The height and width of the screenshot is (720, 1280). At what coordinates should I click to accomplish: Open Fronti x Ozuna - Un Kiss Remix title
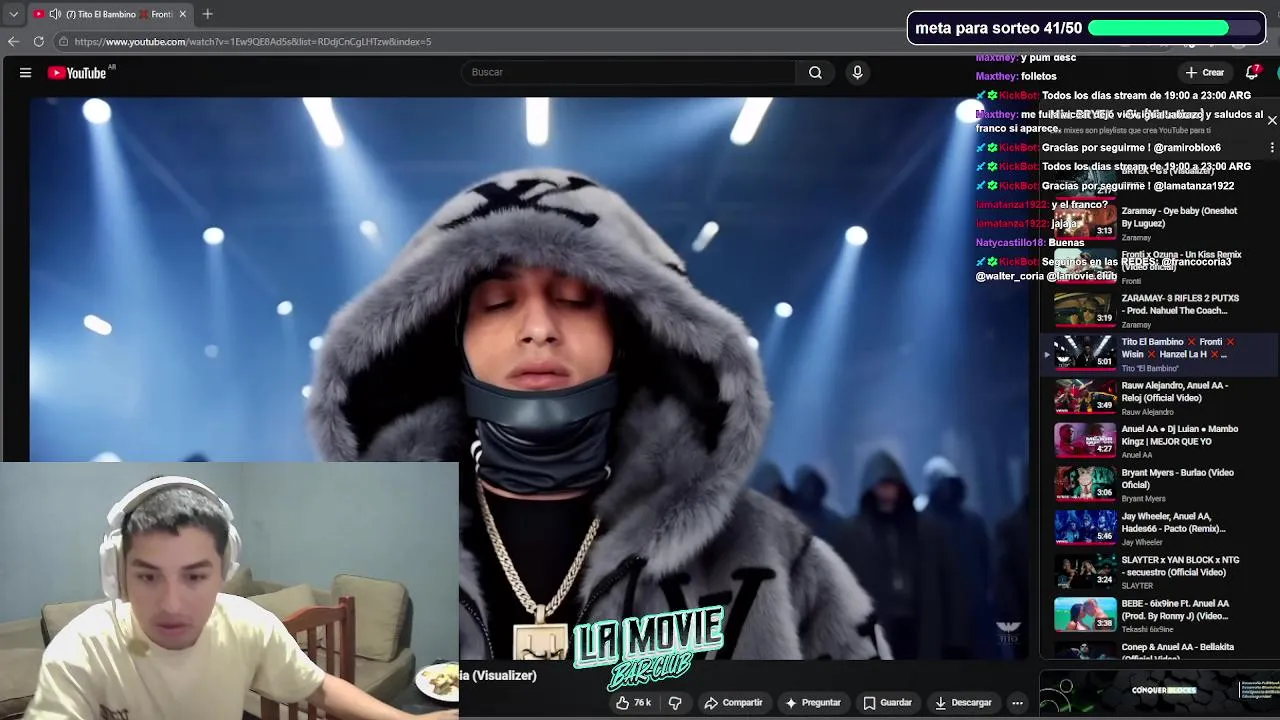(x=1181, y=260)
